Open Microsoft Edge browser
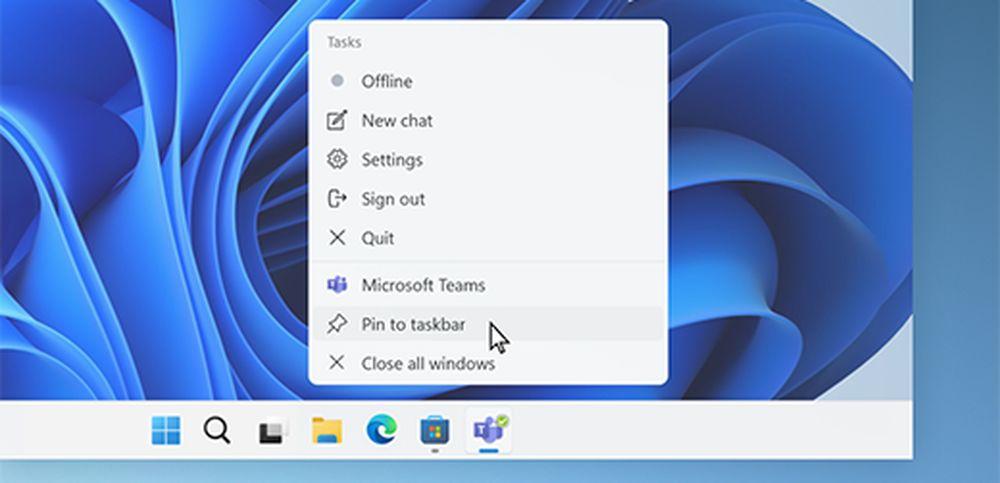1000x483 pixels. [x=380, y=431]
